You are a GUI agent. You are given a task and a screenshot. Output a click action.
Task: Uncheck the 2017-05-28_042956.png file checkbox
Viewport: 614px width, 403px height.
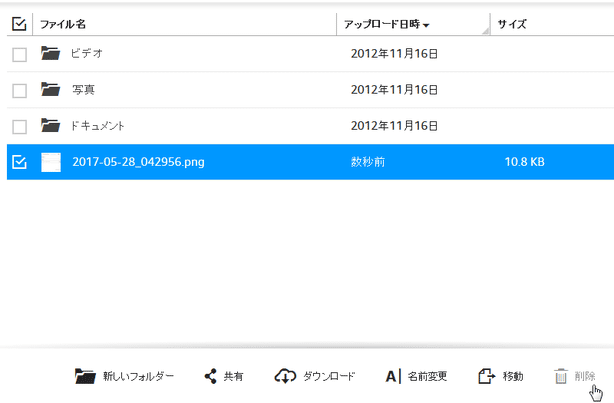pos(19,162)
